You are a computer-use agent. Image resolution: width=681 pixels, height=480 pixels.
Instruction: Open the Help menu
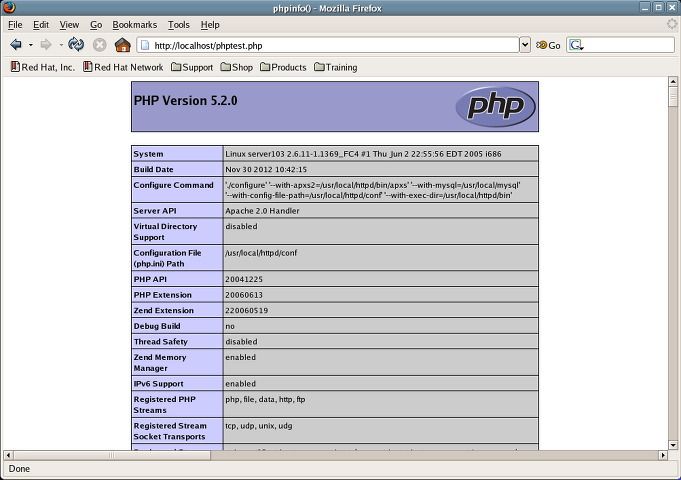tap(210, 25)
